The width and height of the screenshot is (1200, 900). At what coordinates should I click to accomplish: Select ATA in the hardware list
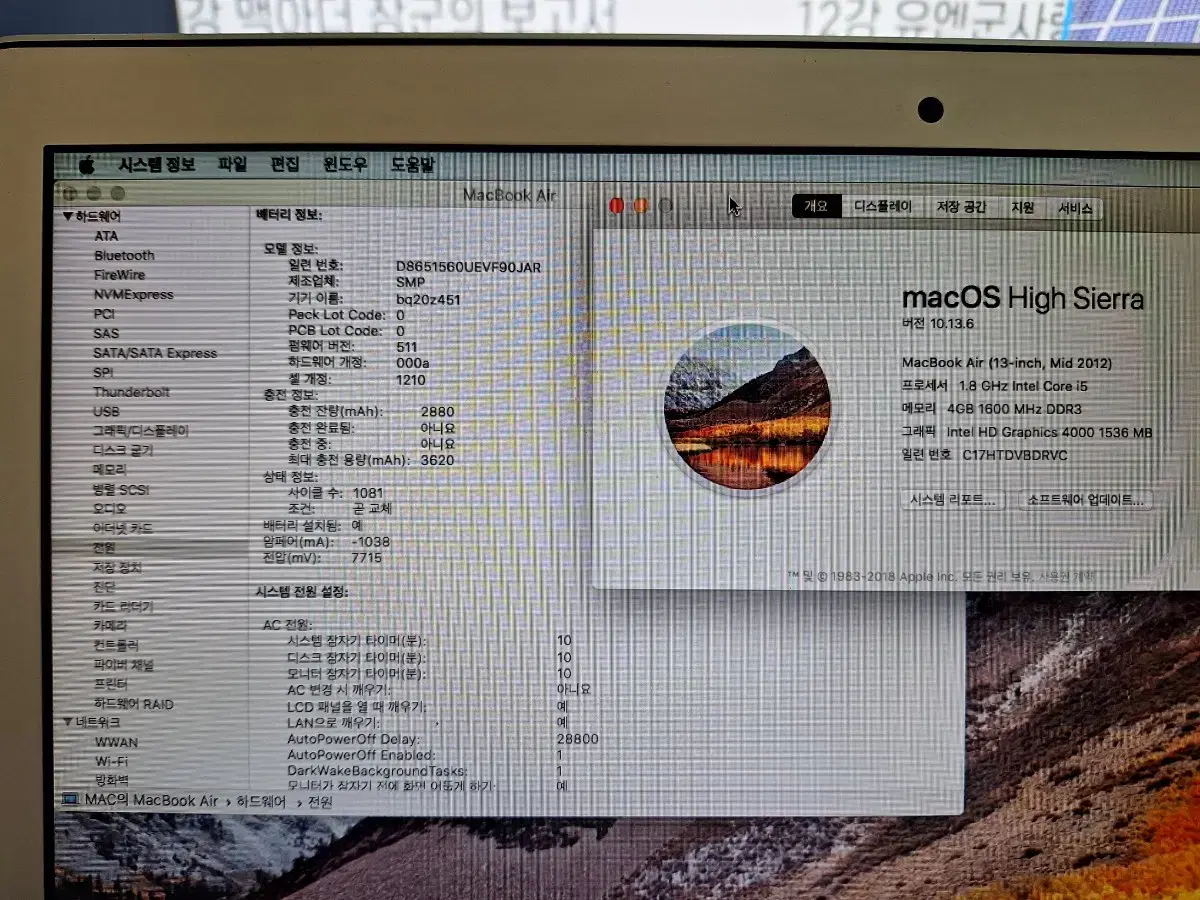click(x=106, y=236)
